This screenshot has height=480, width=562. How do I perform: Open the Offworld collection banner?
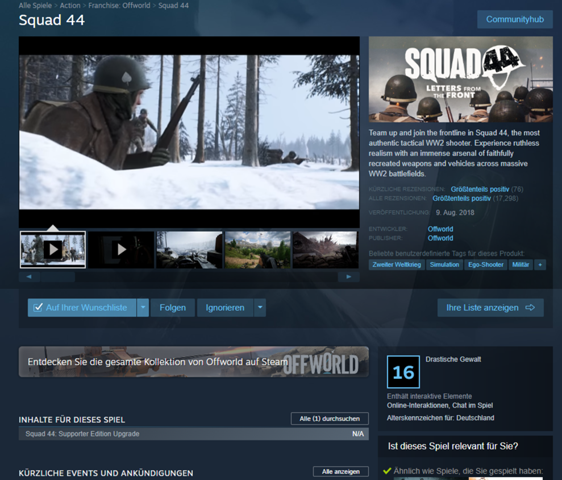click(x=194, y=361)
